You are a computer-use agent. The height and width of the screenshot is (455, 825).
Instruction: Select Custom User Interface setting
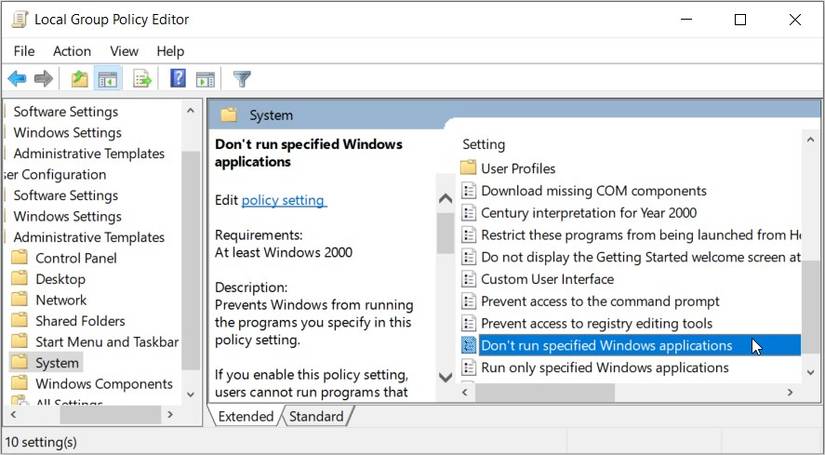tap(547, 279)
